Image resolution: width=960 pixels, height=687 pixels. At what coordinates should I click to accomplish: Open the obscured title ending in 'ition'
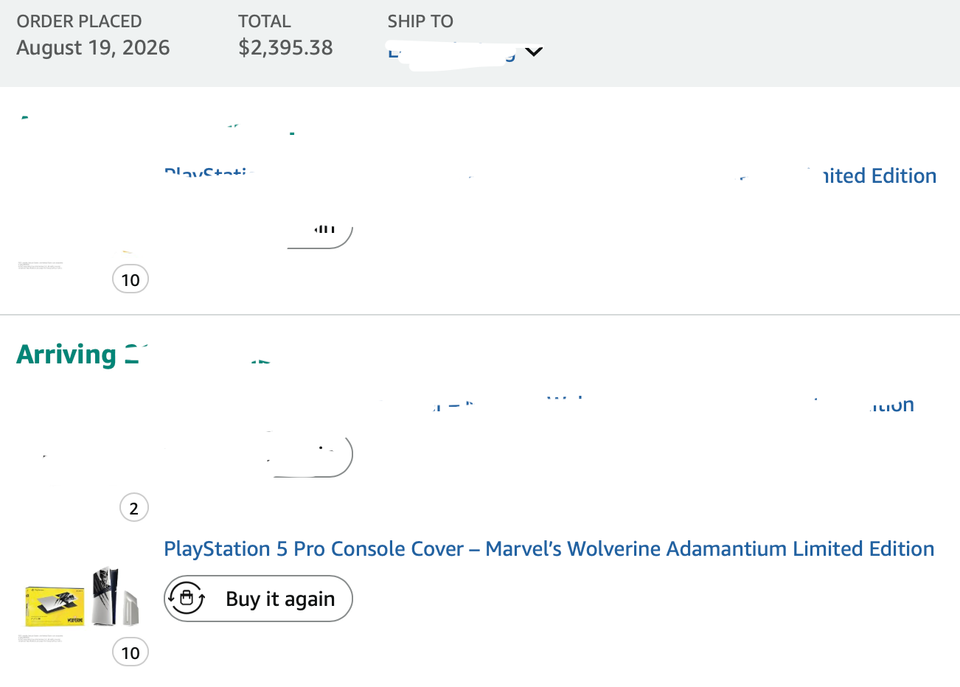891,405
